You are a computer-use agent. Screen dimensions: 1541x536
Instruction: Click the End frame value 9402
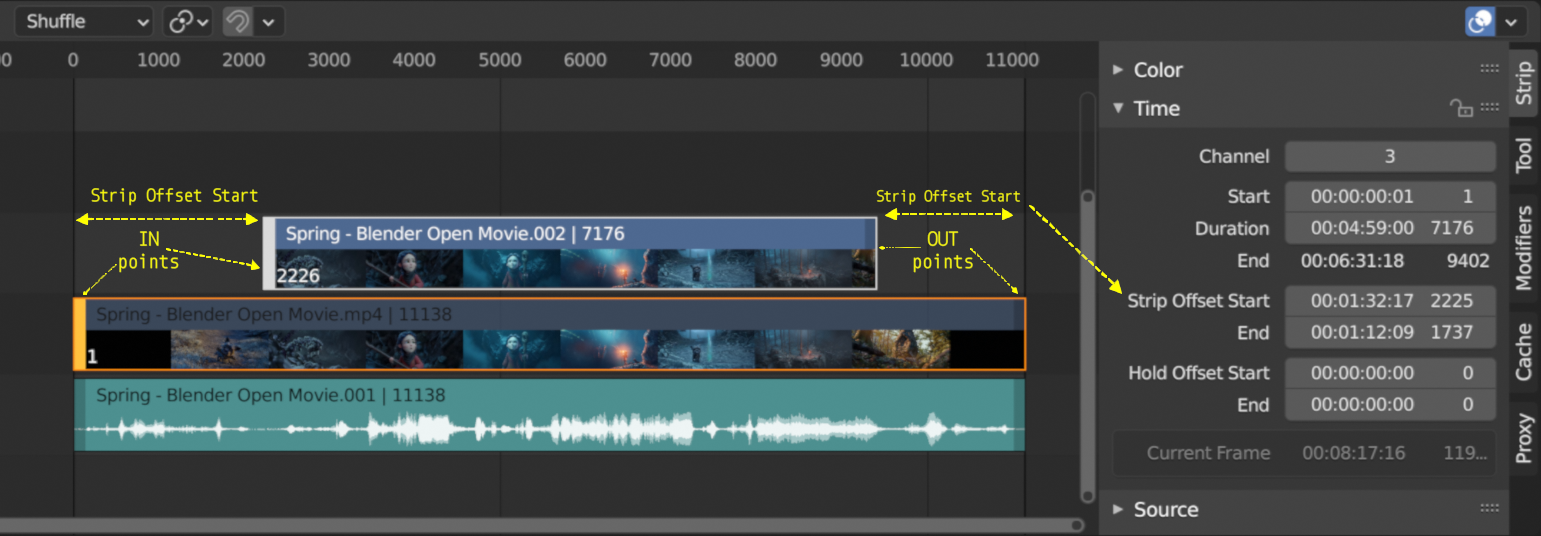click(1468, 261)
